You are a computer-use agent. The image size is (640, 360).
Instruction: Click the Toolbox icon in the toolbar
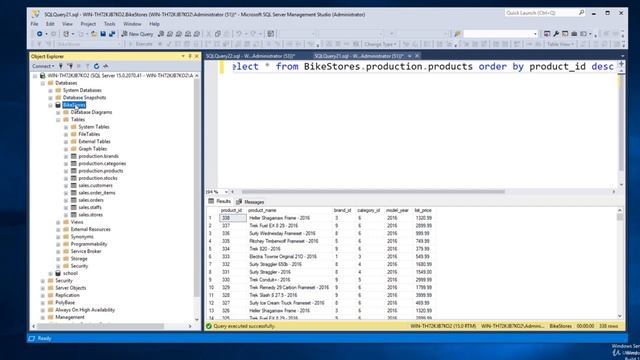(x=574, y=34)
